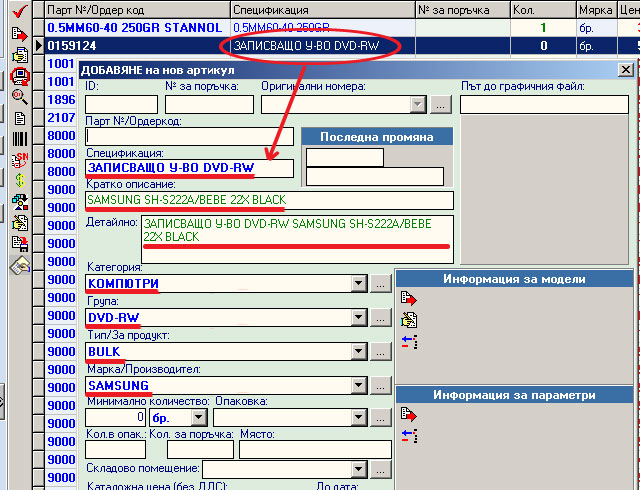
Task: Click the blank document icon in left toolbar
Action: [20, 118]
